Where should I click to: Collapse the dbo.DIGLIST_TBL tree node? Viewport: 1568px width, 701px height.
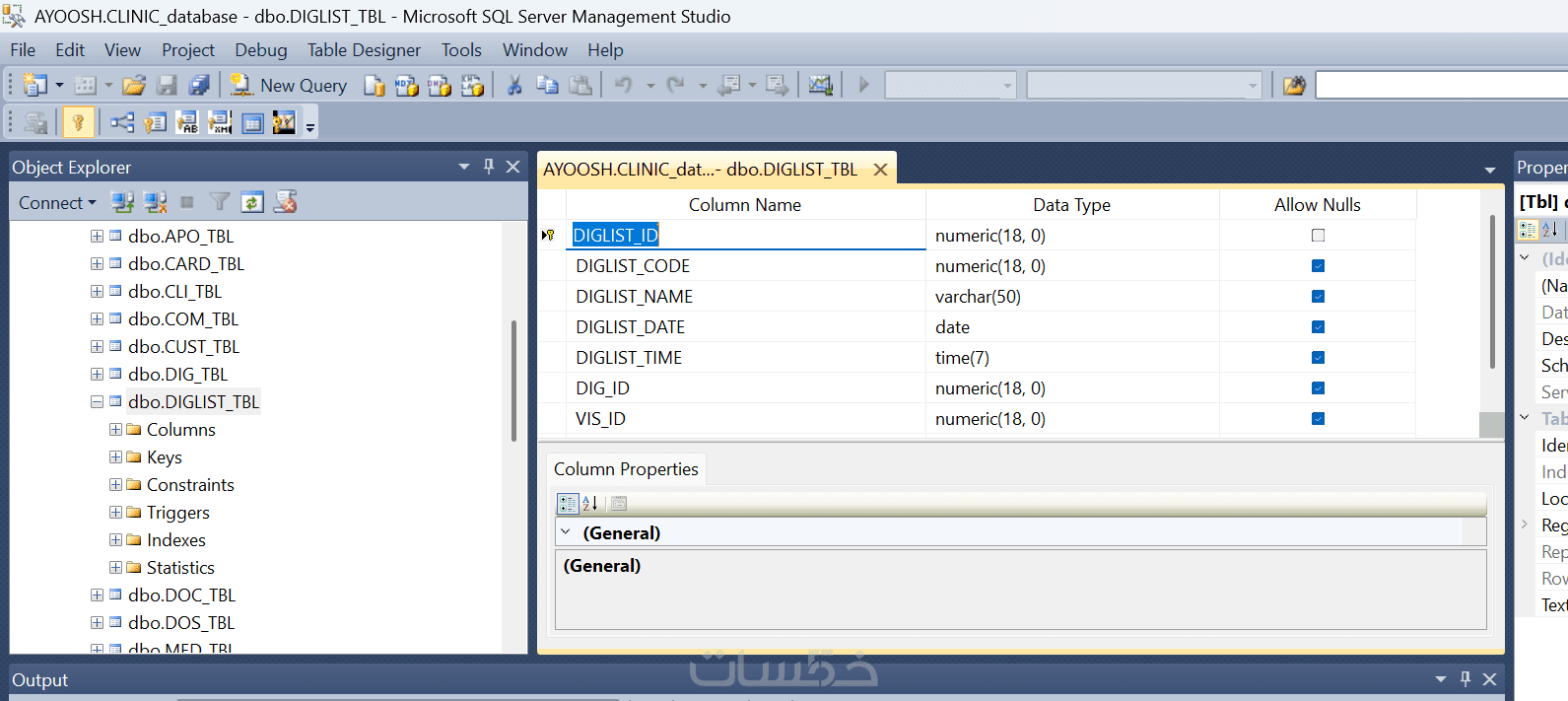97,402
